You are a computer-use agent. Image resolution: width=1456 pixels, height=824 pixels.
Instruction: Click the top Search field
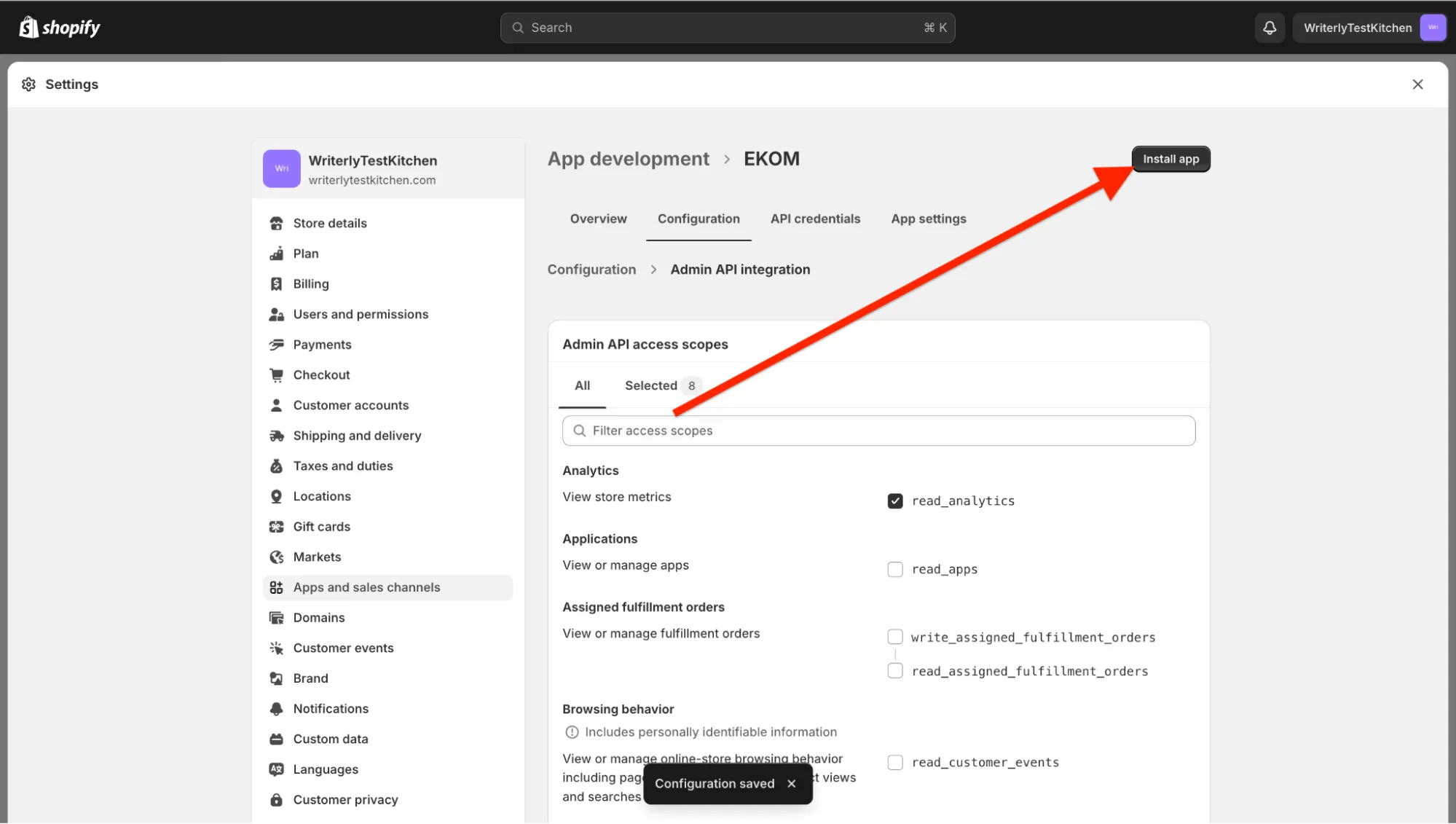pyautogui.click(x=728, y=28)
